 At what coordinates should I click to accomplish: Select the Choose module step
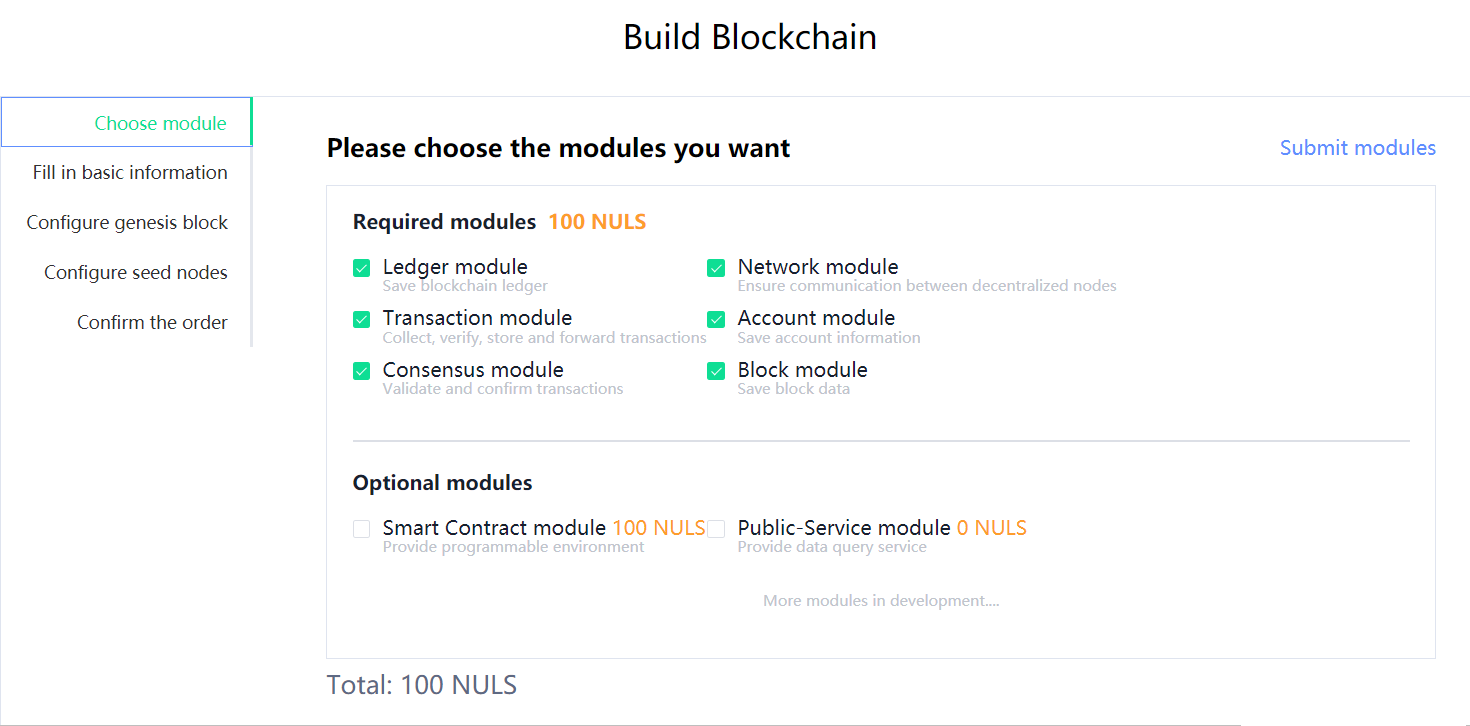pos(126,123)
